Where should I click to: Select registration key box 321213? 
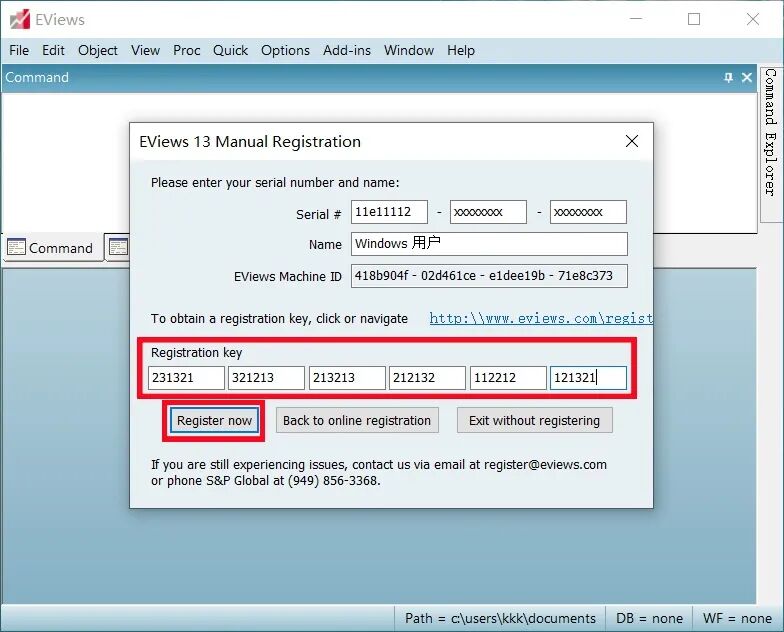pos(266,378)
